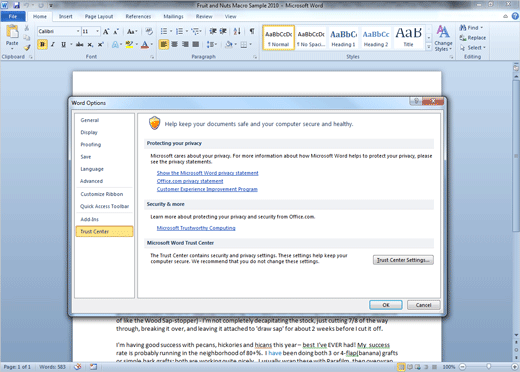Viewport: 520px width, 372px height.
Task: Apply the Heading 2 style
Action: [376, 38]
